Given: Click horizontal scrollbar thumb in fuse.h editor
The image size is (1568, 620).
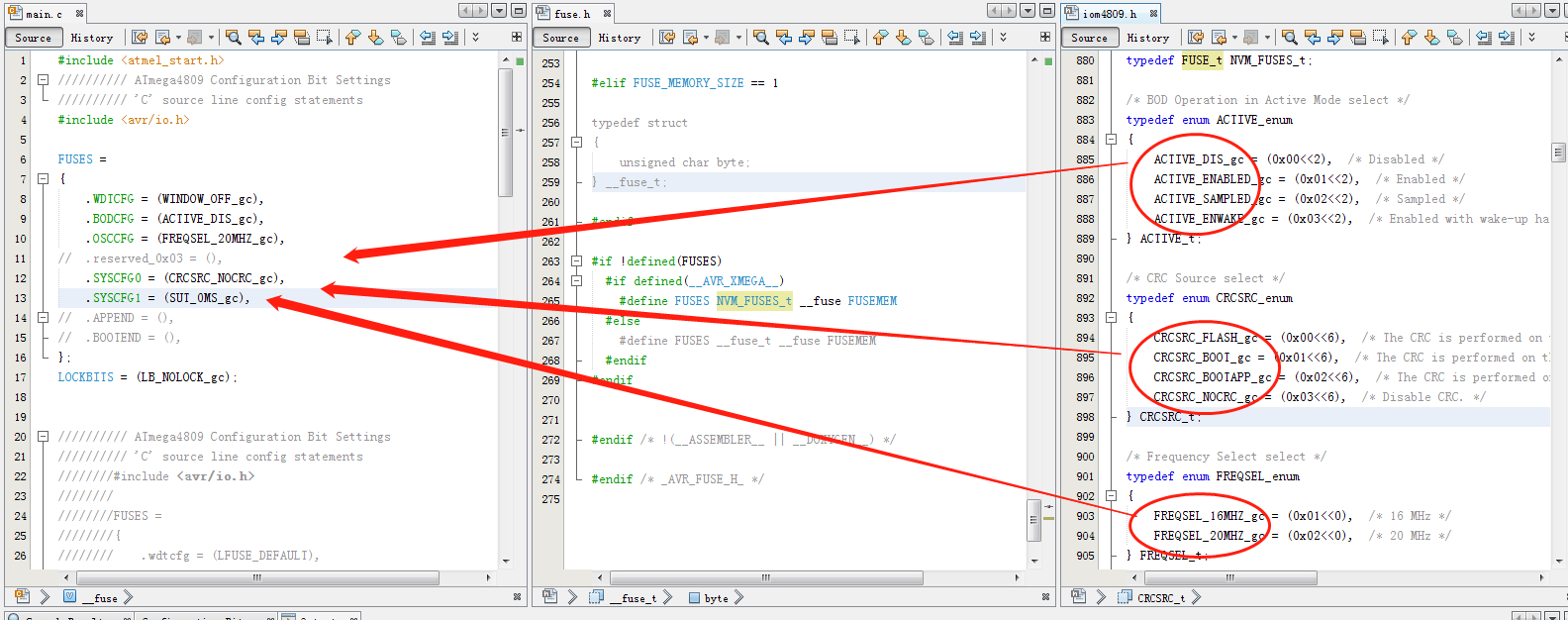Looking at the screenshot, I should pos(765,577).
